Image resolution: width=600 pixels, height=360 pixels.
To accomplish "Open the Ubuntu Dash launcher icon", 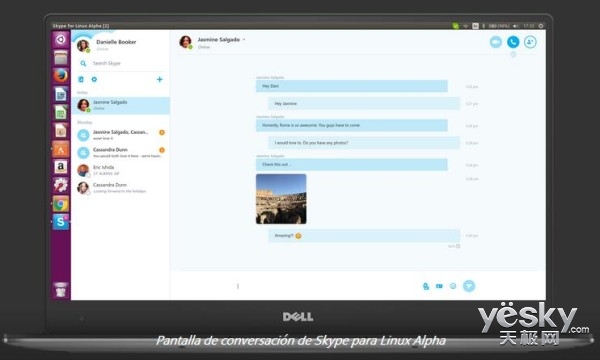I will [x=60, y=39].
